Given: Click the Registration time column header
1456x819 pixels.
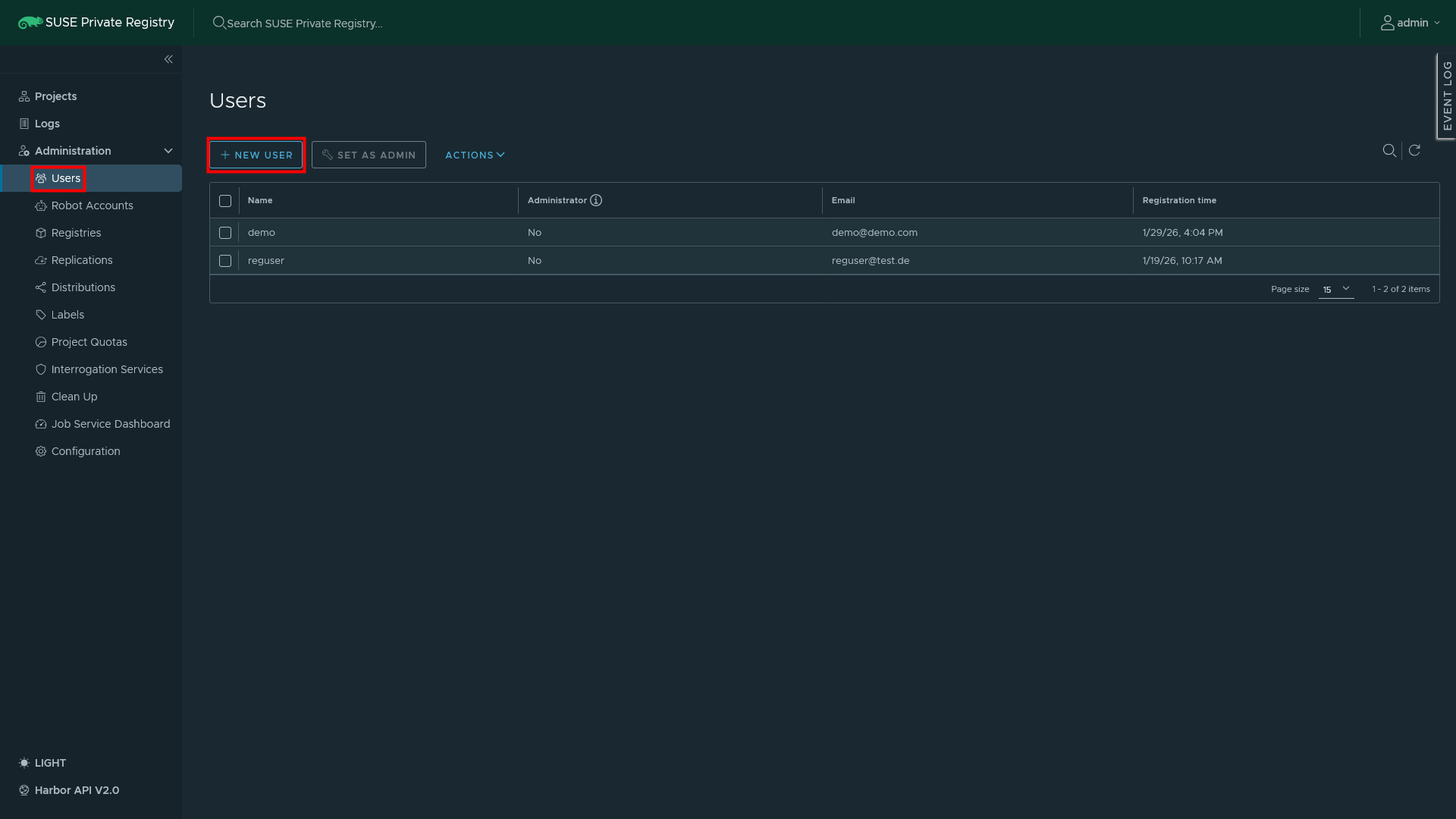Looking at the screenshot, I should (x=1179, y=200).
